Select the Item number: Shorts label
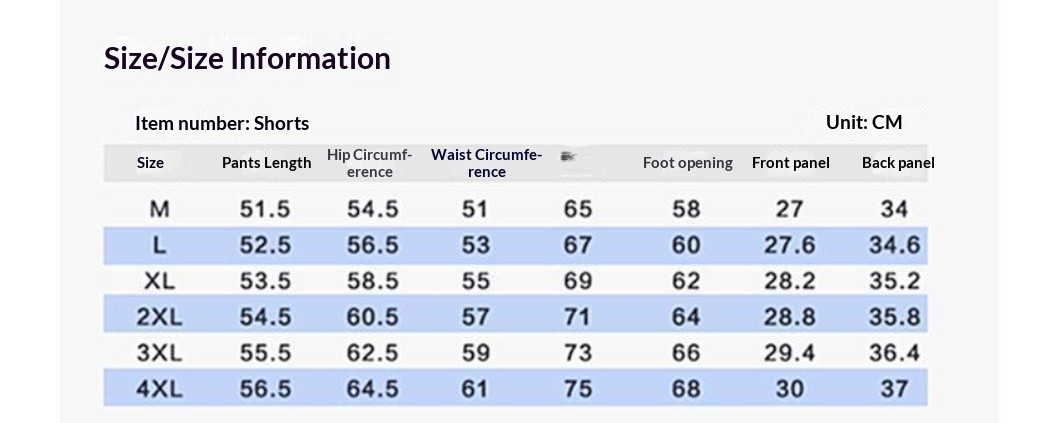Viewport: 1051px width, 423px height. pyautogui.click(x=222, y=123)
